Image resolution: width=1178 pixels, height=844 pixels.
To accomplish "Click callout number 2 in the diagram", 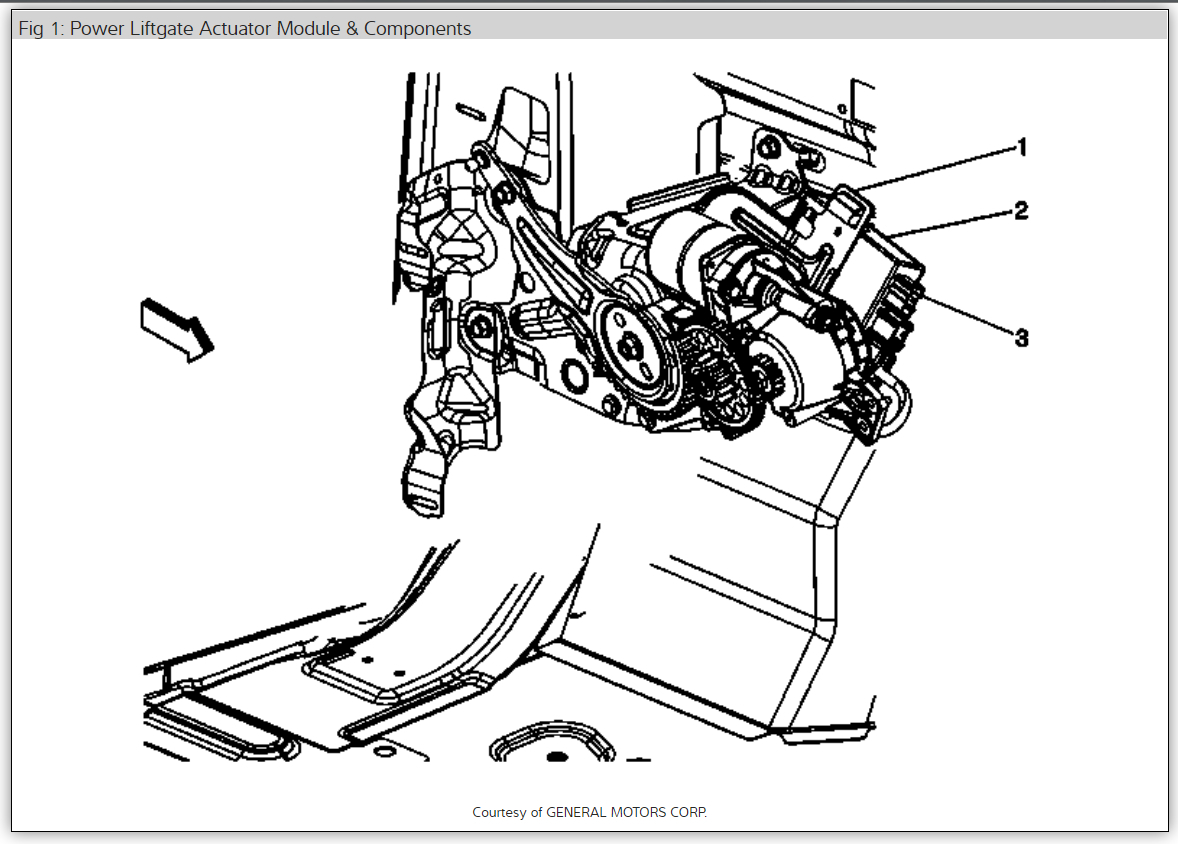I will pos(1021,210).
